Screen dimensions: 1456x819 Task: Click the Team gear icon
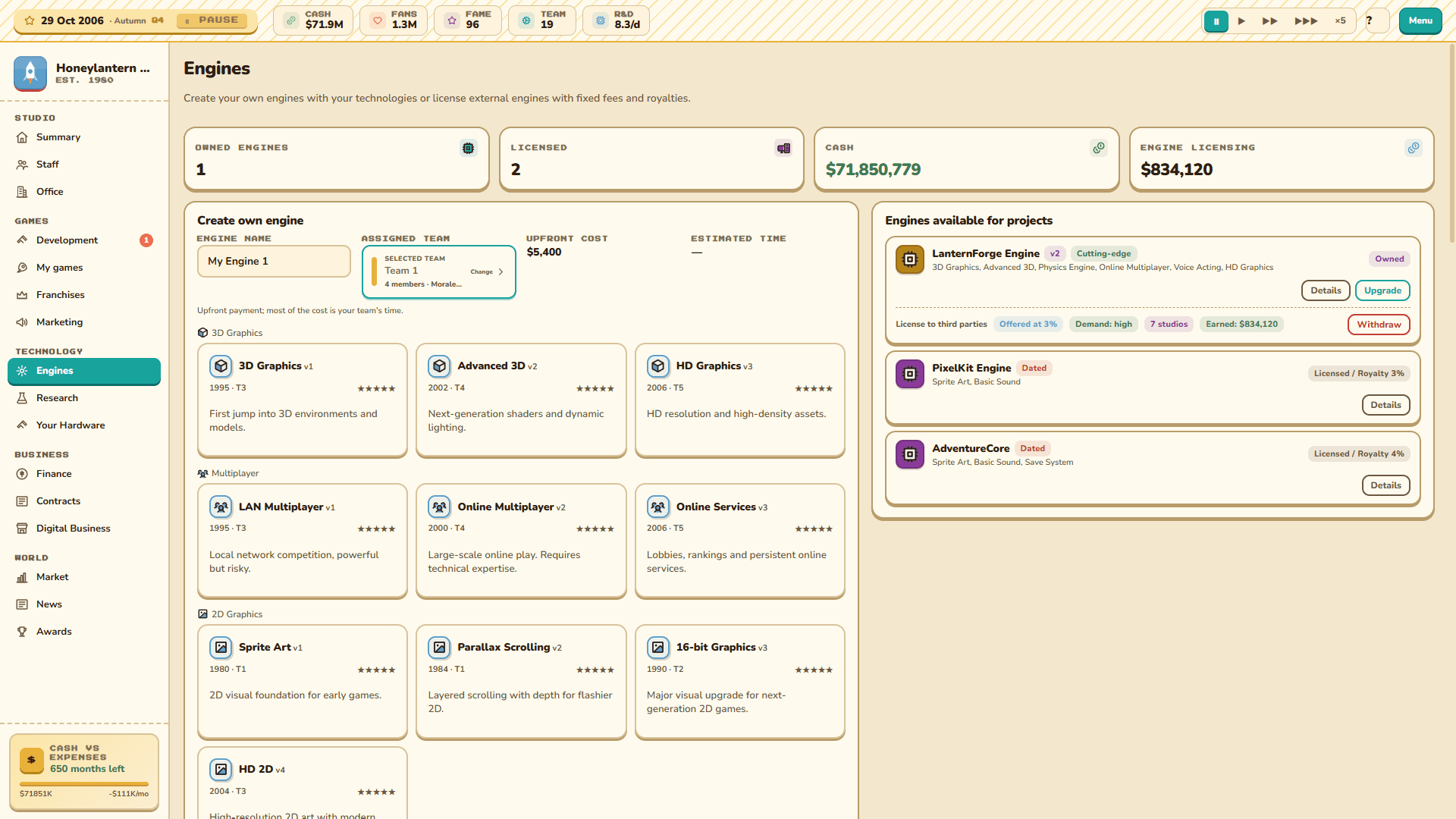[526, 20]
